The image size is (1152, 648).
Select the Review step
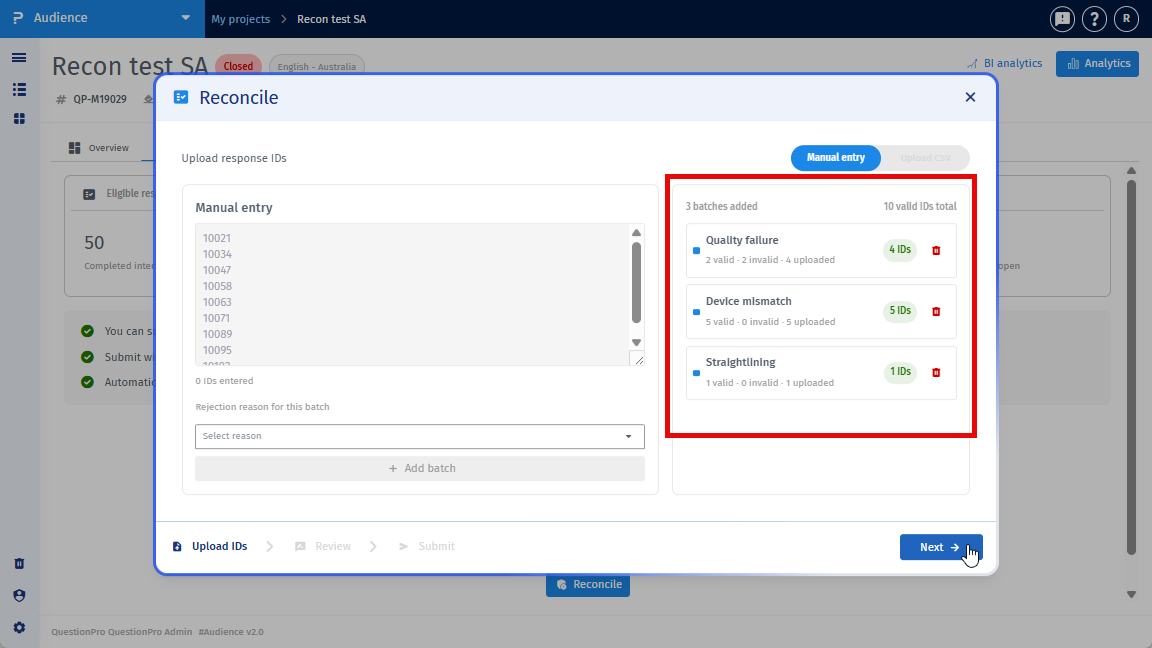coord(323,547)
